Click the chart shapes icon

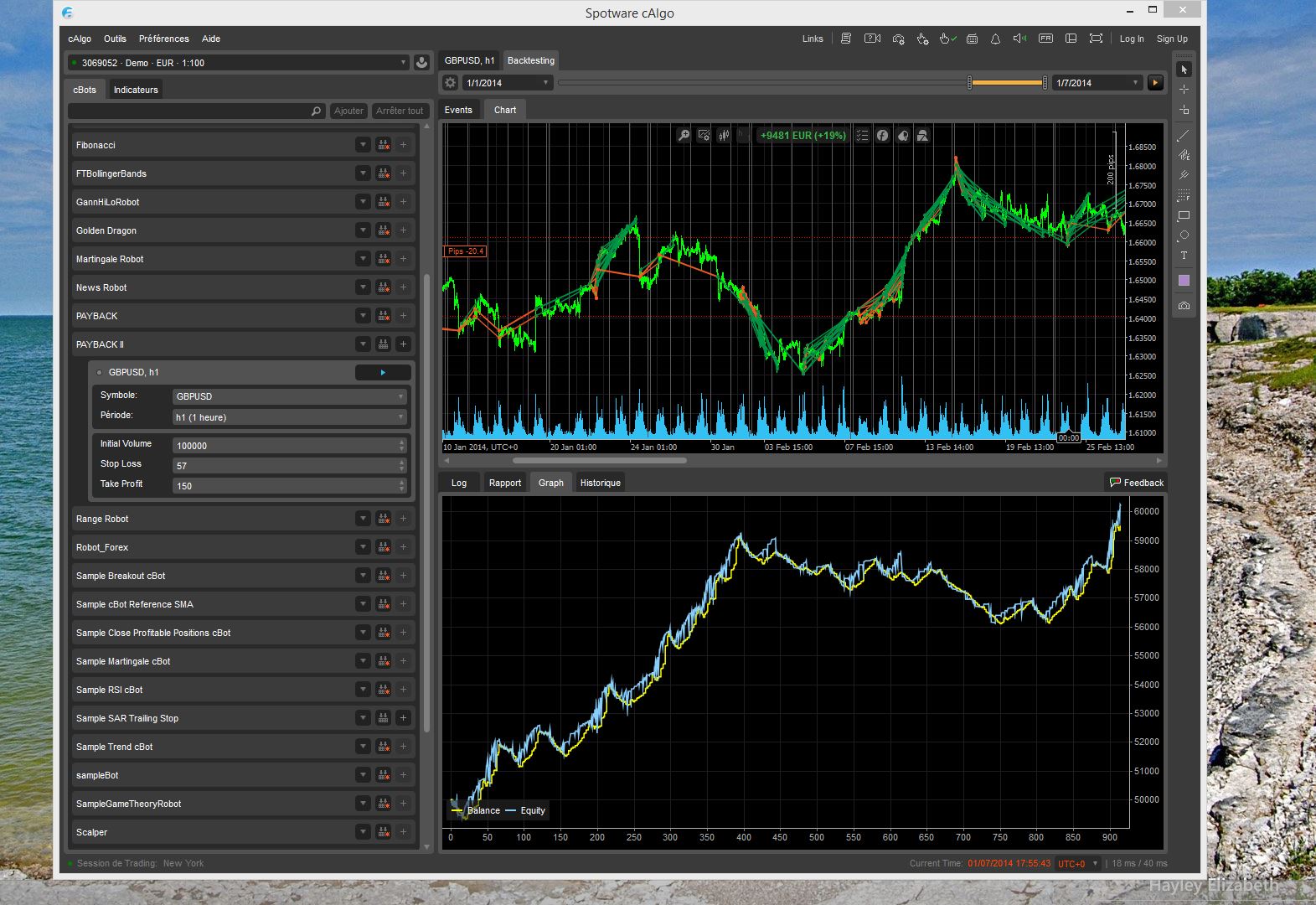(x=922, y=135)
